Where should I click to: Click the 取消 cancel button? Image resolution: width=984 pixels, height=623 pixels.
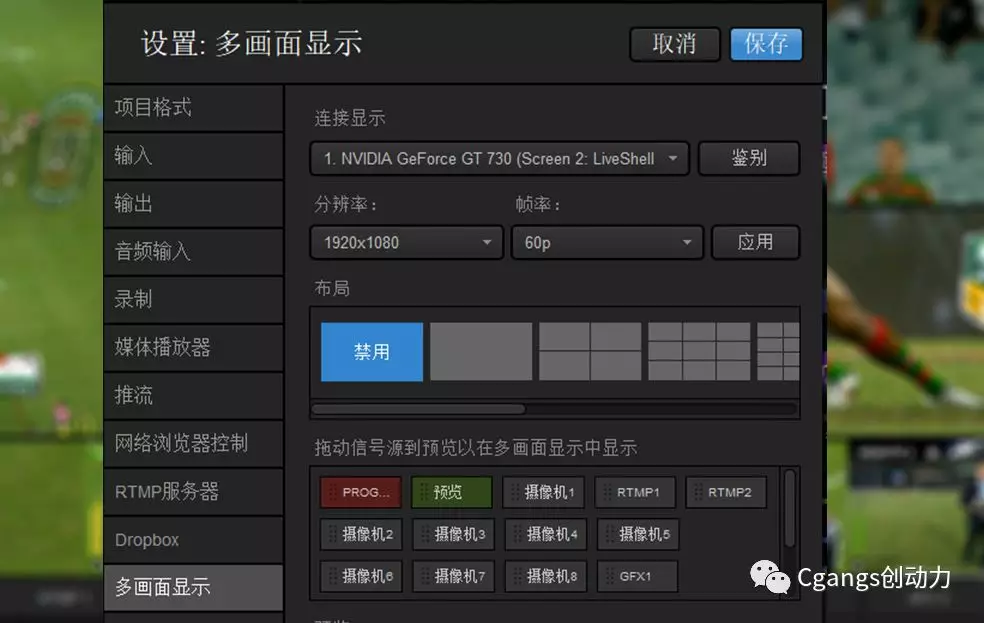click(675, 44)
